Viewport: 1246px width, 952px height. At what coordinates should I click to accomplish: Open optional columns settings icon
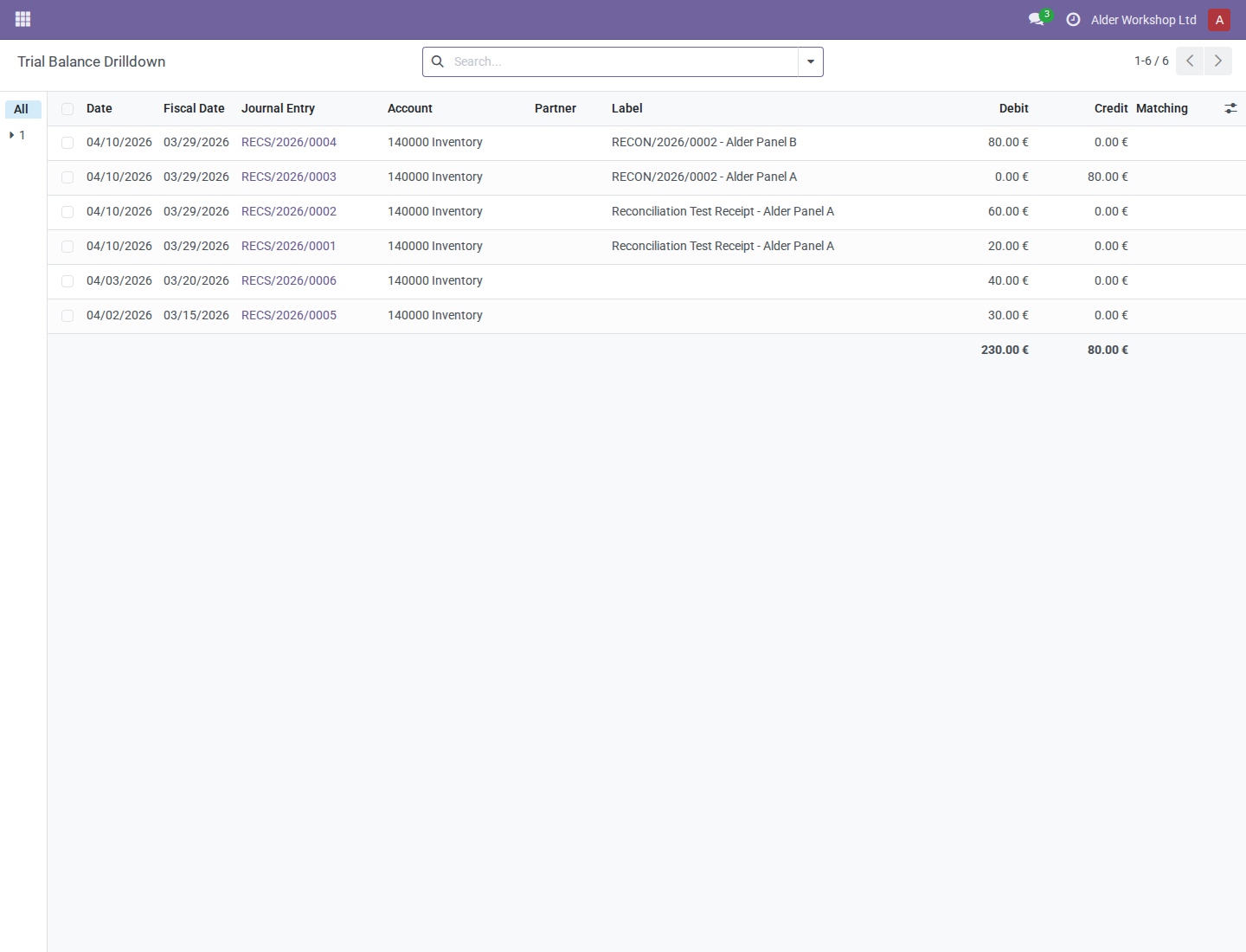click(1230, 108)
